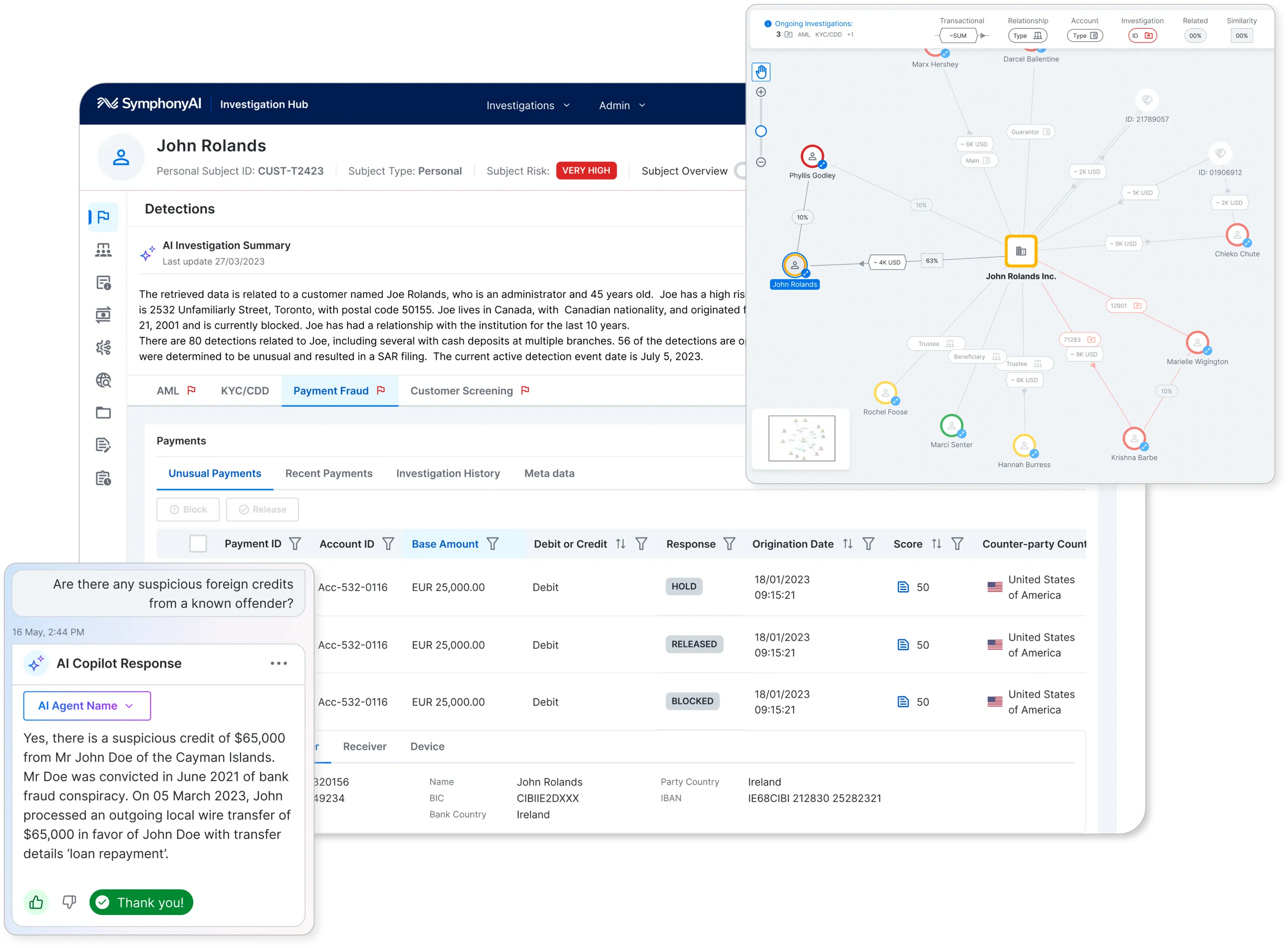This screenshot has height=948, width=1288.
Task: Click the graph minimap thumbnail
Action: (x=801, y=438)
